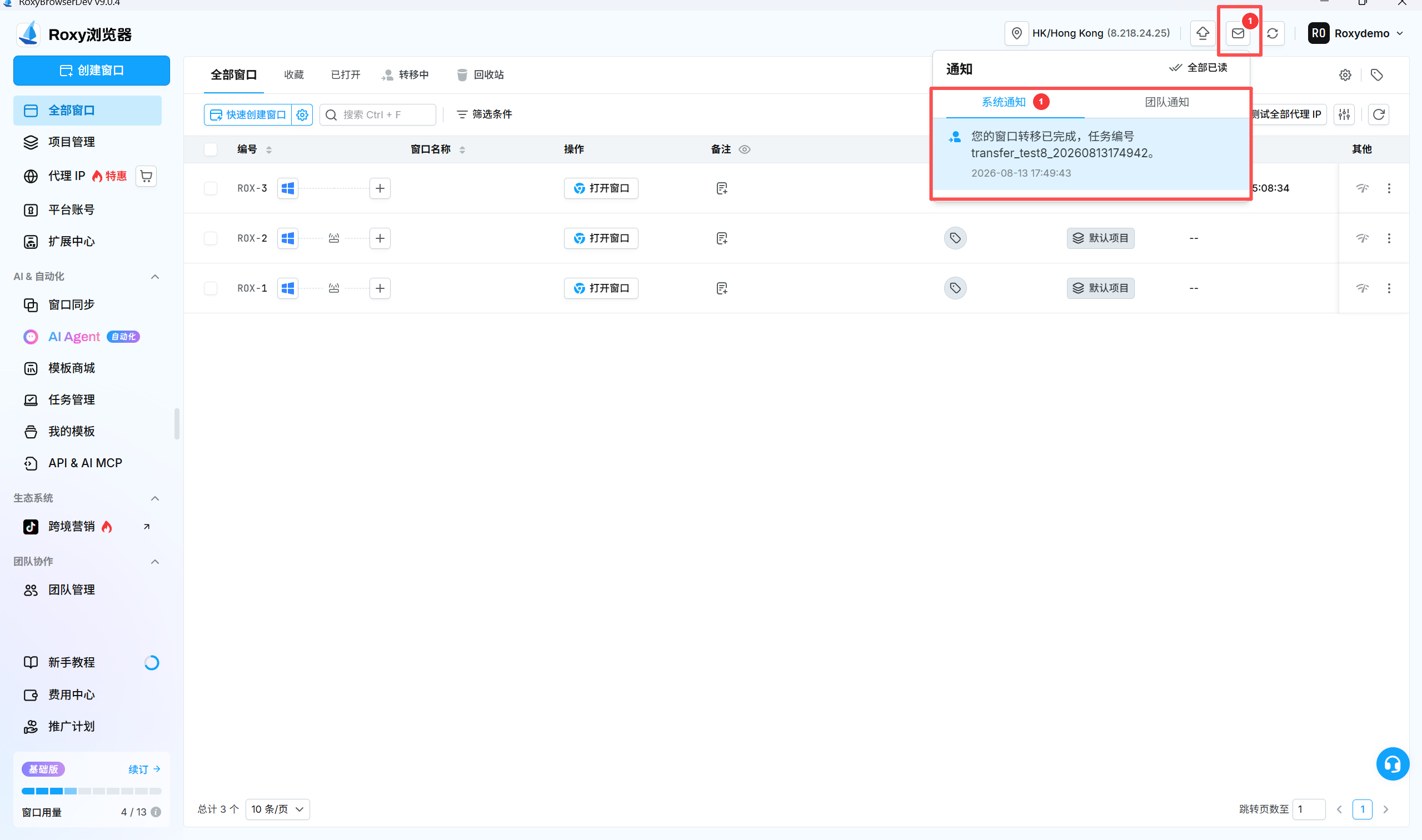
Task: Switch to the 已打开 tab
Action: [x=345, y=74]
